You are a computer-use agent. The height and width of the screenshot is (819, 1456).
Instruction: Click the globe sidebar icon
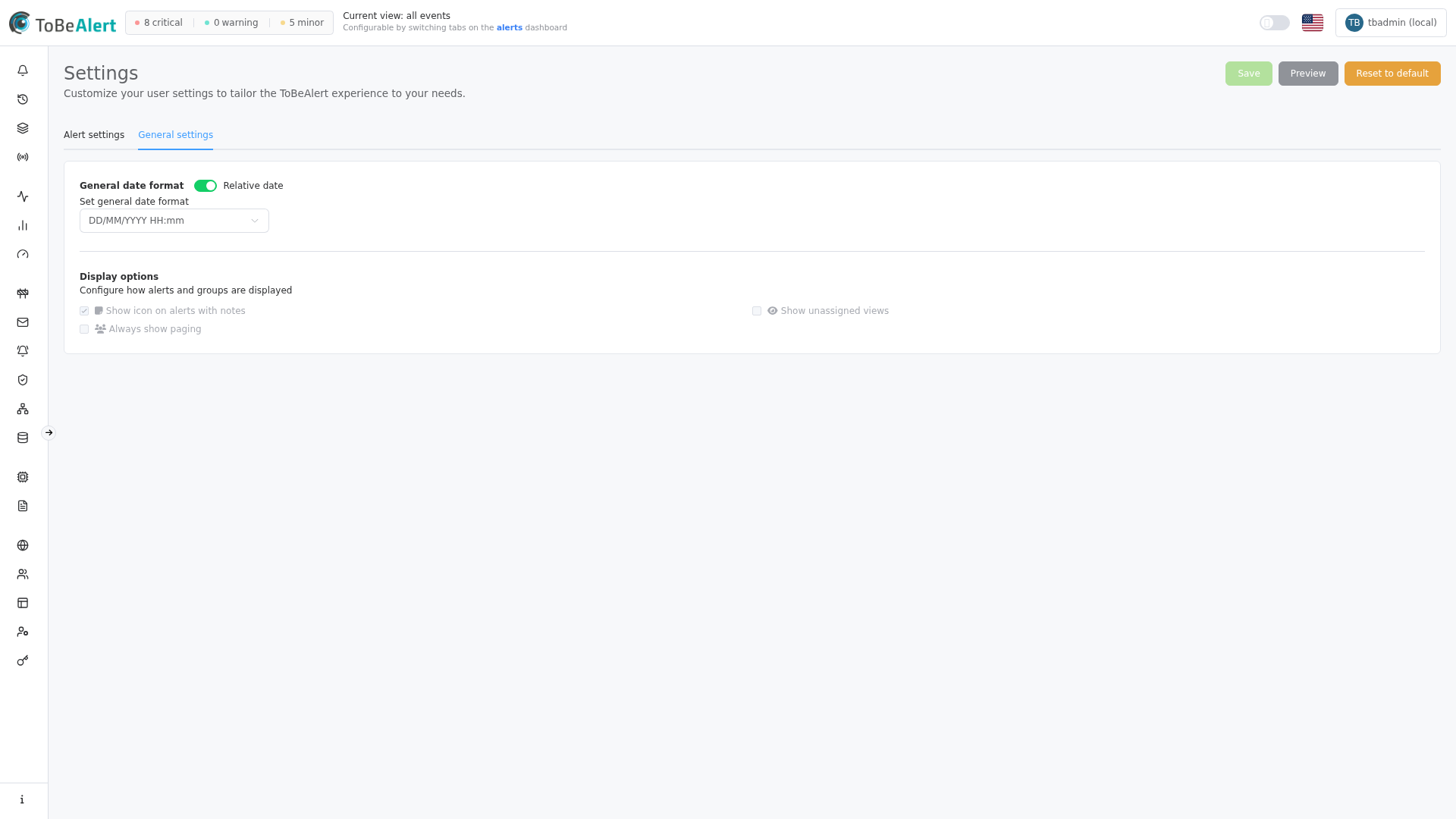click(x=23, y=545)
